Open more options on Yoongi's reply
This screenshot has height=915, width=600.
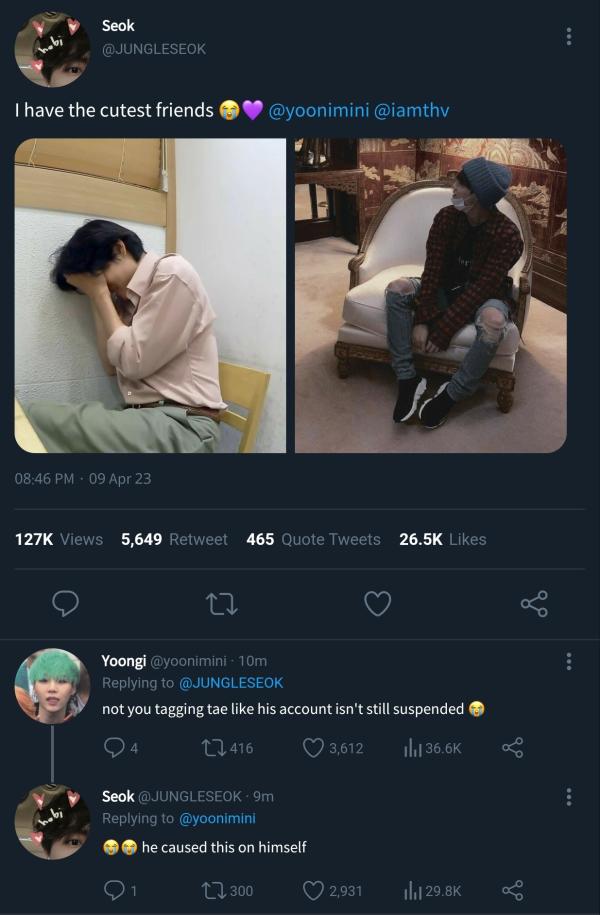point(569,661)
